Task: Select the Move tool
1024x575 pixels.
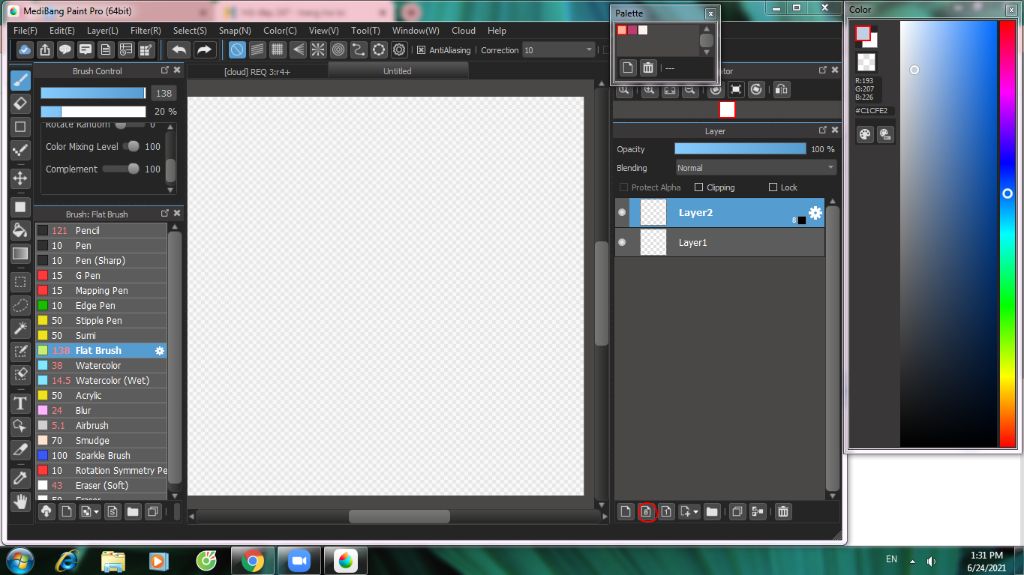Action: [x=20, y=178]
